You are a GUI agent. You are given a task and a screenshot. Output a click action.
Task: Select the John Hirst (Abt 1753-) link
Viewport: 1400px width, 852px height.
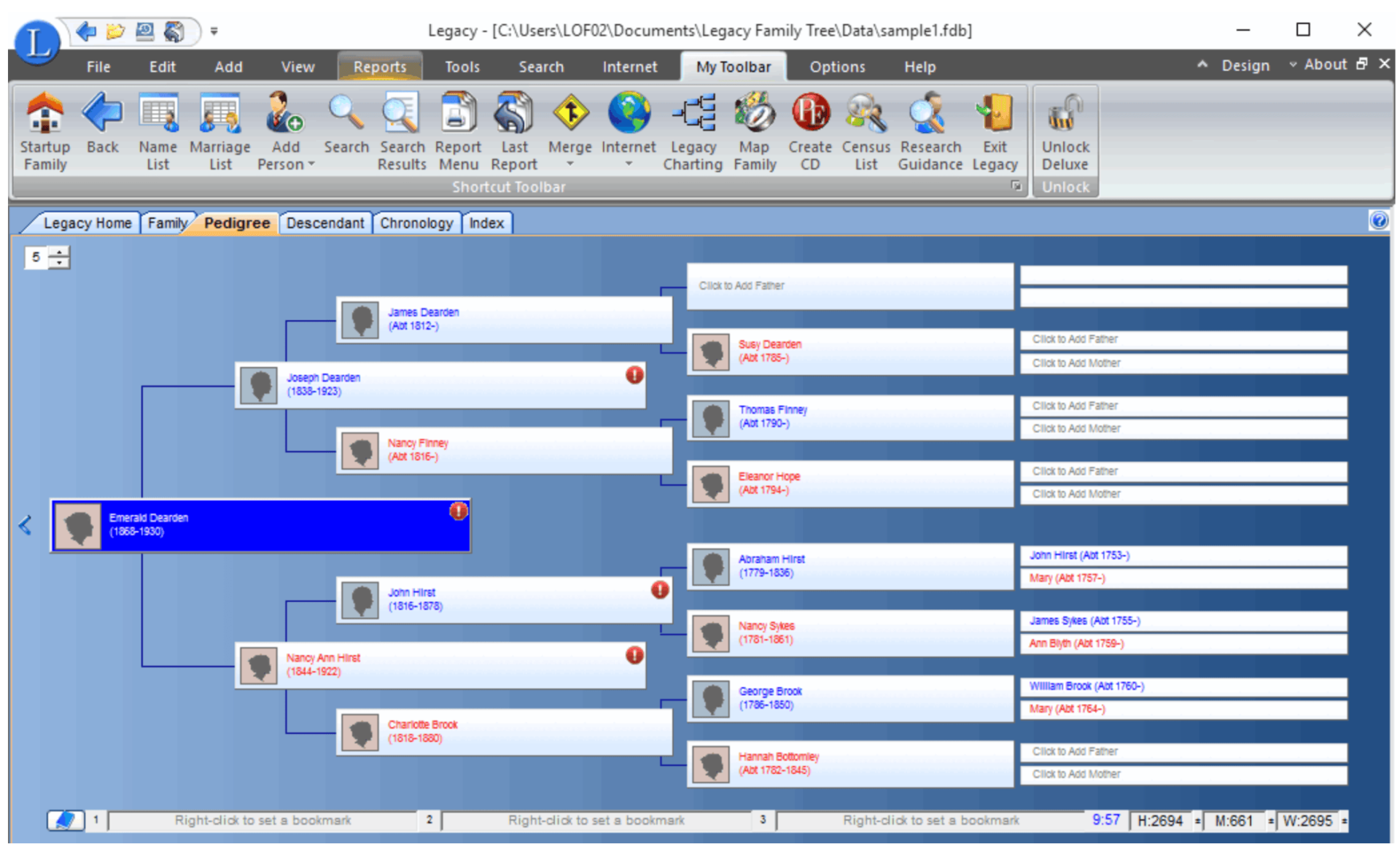coord(1080,555)
